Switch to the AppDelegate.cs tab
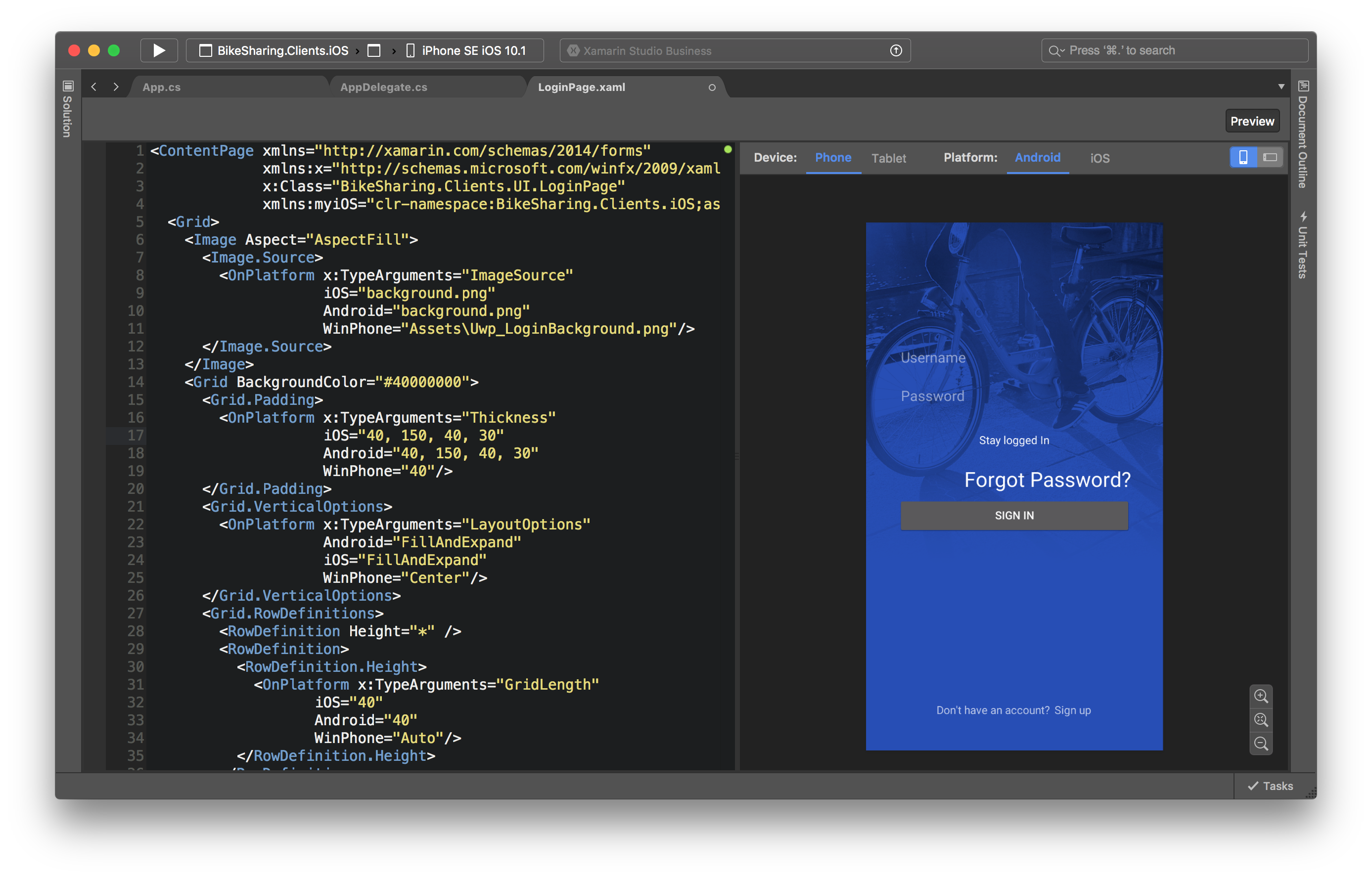The image size is (1372, 878). click(x=383, y=87)
